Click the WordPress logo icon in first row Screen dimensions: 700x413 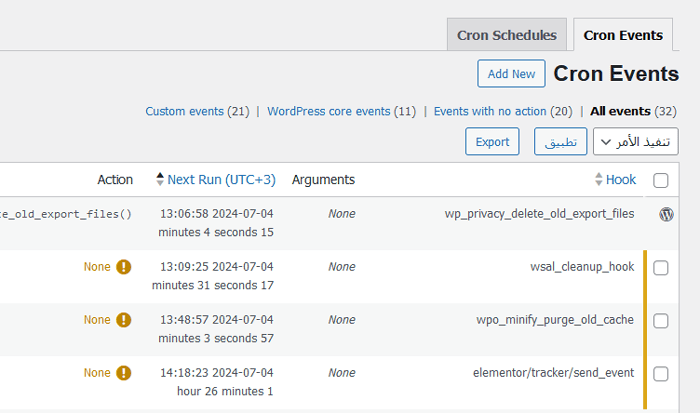coord(666,214)
